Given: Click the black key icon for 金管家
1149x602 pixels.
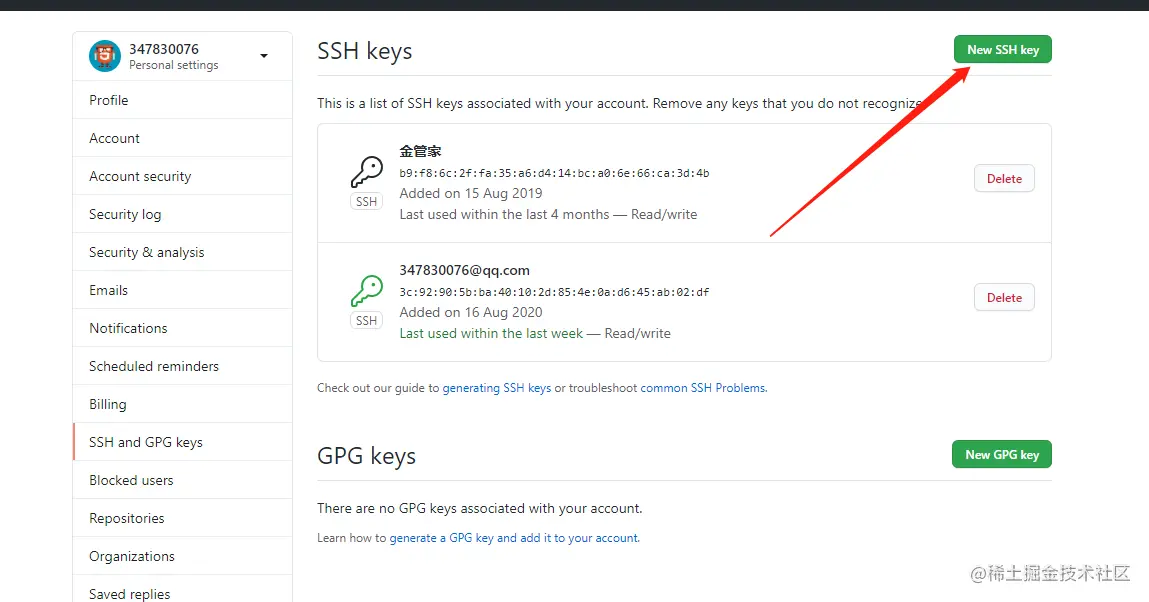Looking at the screenshot, I should (x=366, y=172).
